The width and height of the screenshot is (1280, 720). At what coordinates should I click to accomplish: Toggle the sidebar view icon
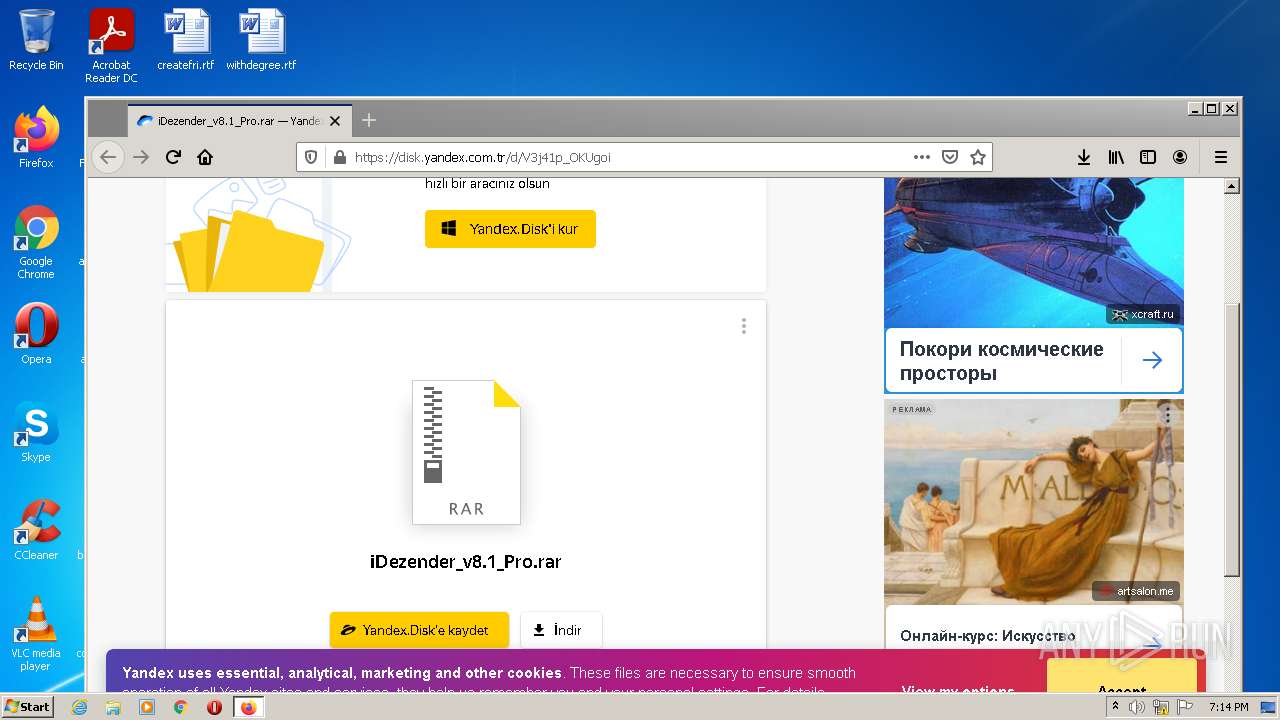(x=1148, y=157)
